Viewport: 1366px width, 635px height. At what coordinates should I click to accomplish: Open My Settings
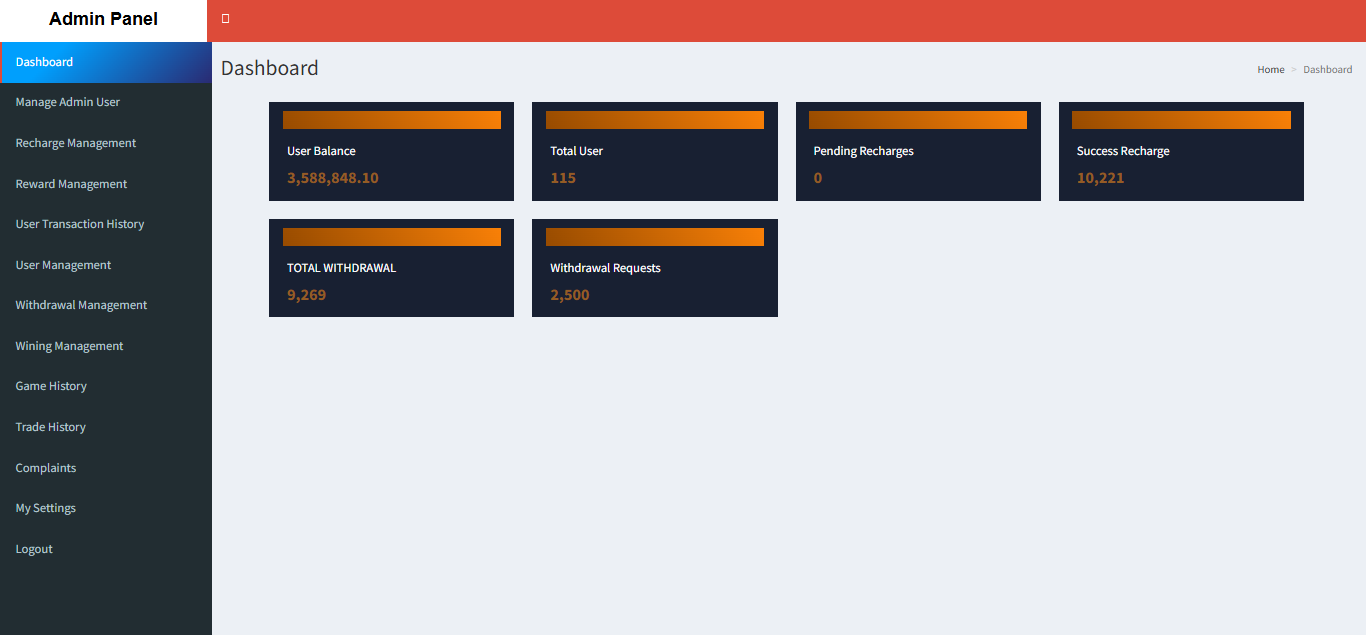(x=46, y=508)
